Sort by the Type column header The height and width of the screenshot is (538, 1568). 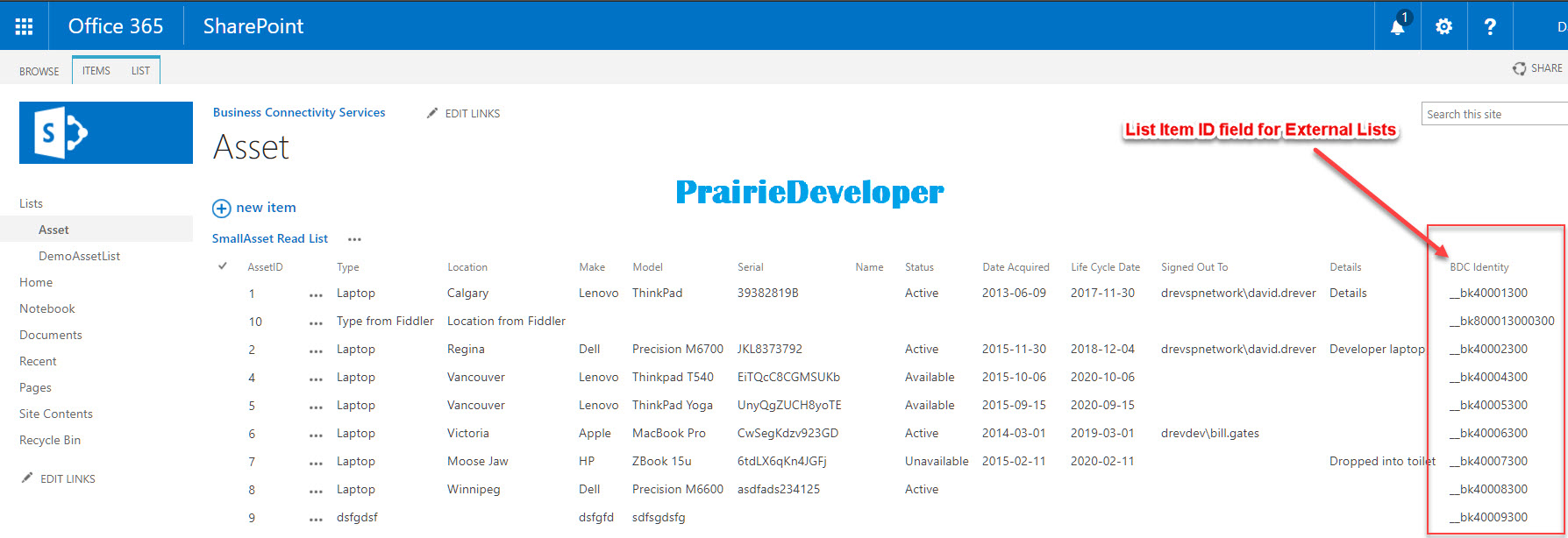pos(348,267)
